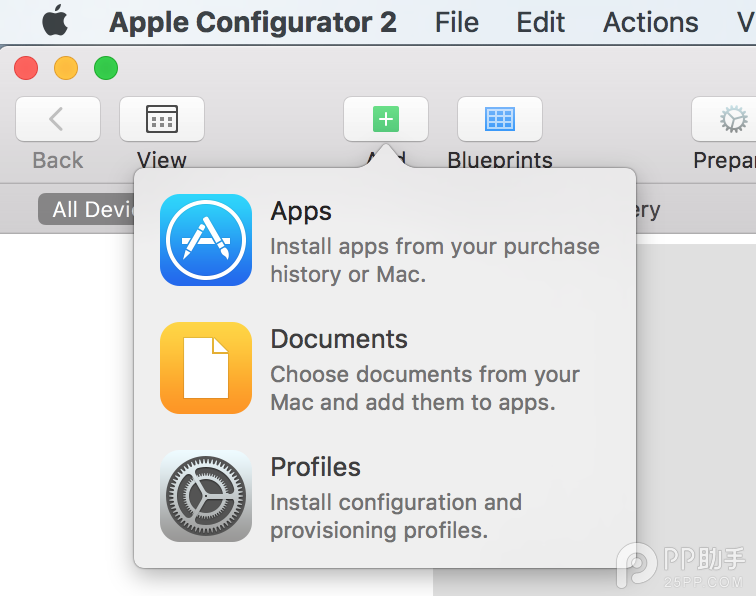Click the green Add plus button
756x596 pixels.
point(385,120)
